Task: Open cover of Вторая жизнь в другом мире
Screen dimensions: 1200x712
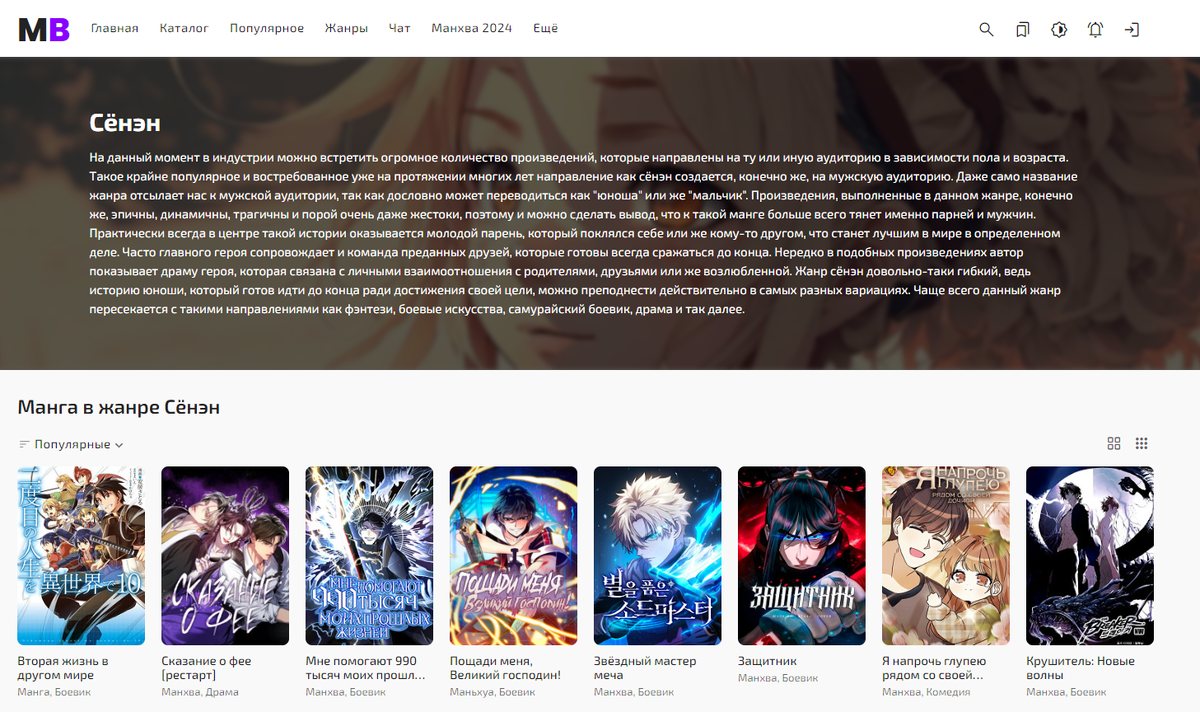Action: click(x=81, y=556)
